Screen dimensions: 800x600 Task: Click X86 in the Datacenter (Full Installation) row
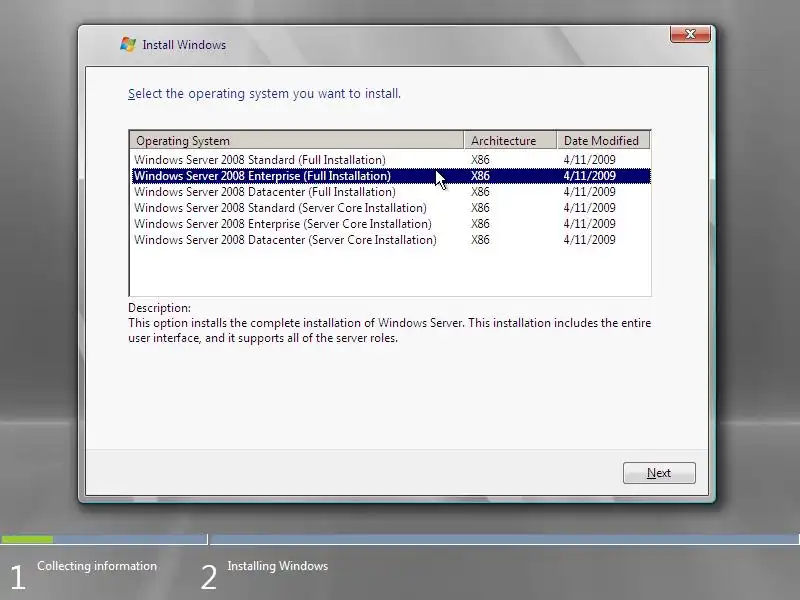[x=480, y=192]
